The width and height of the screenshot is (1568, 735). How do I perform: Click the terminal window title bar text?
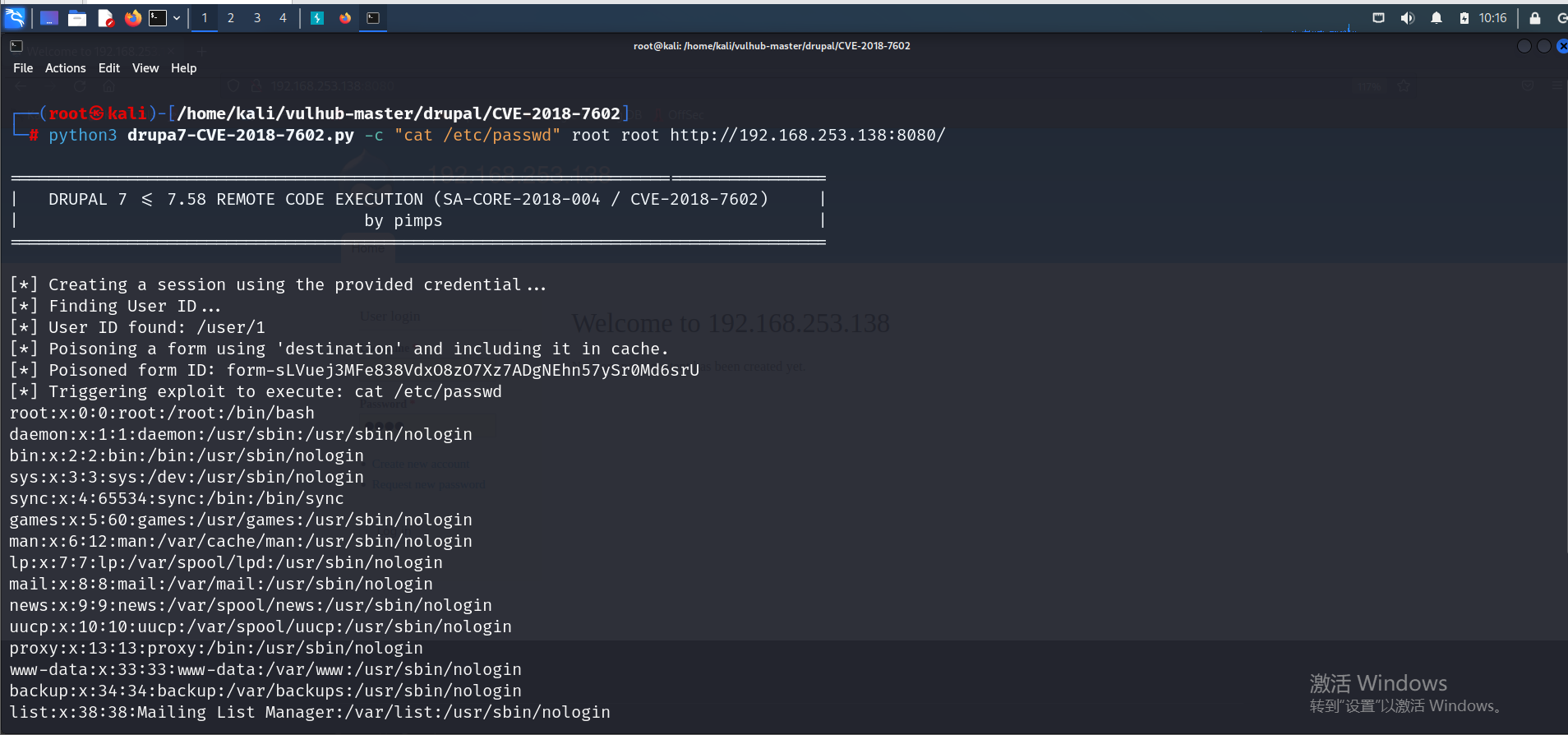[772, 46]
